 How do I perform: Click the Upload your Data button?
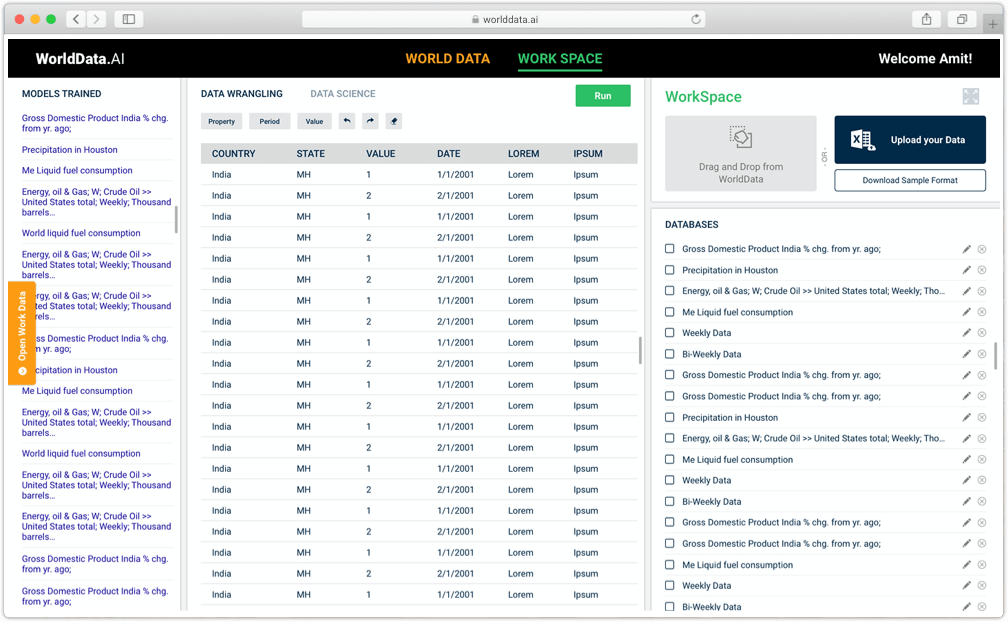[909, 140]
